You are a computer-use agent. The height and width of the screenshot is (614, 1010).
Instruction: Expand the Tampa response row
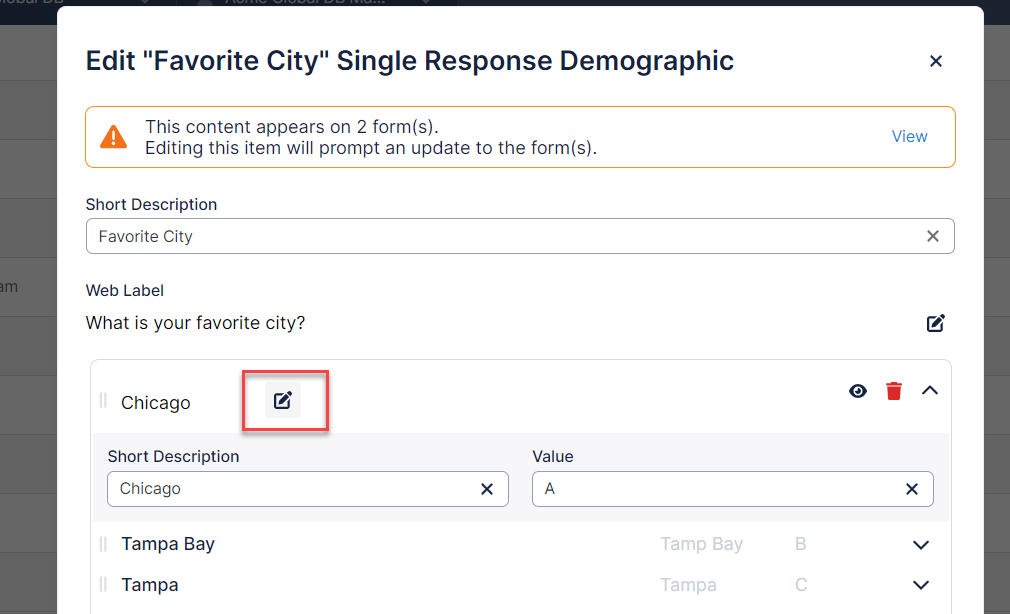pos(921,585)
